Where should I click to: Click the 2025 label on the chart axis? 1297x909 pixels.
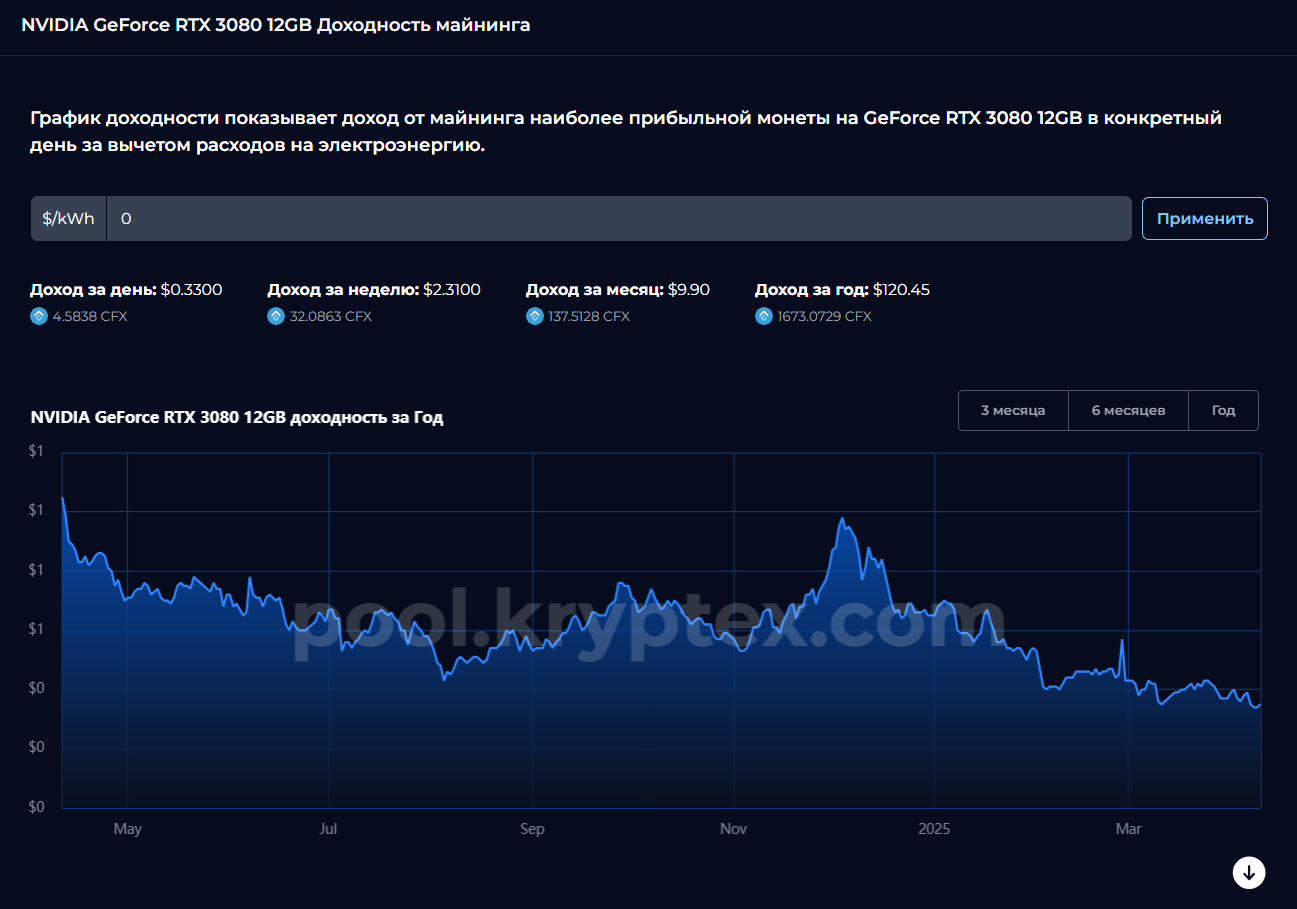934,829
